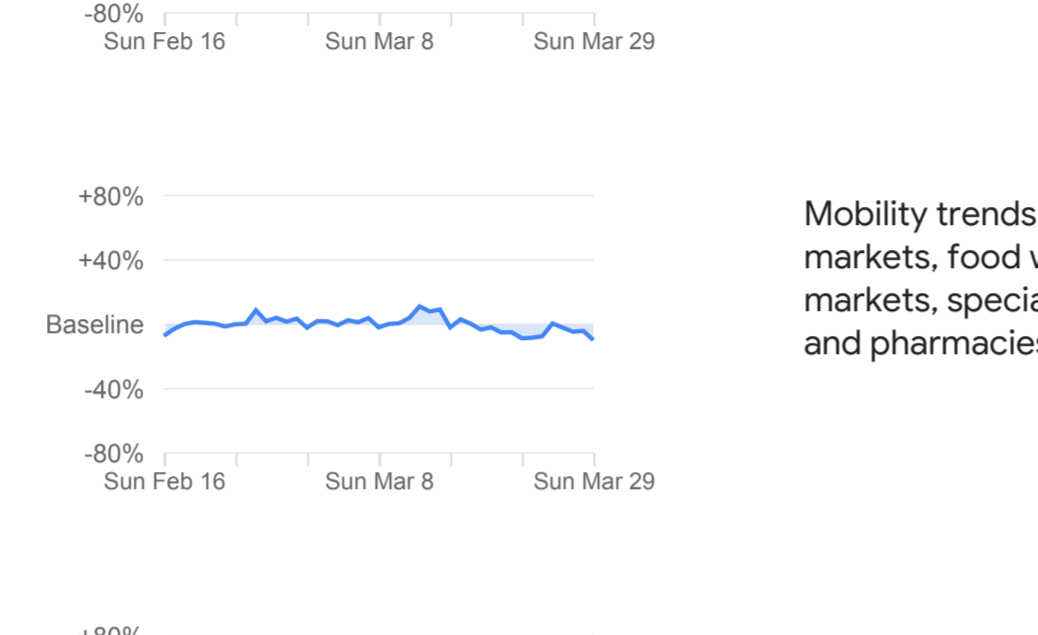
Task: Click the middle chart's "-80%" axis label
Action: pos(113,454)
